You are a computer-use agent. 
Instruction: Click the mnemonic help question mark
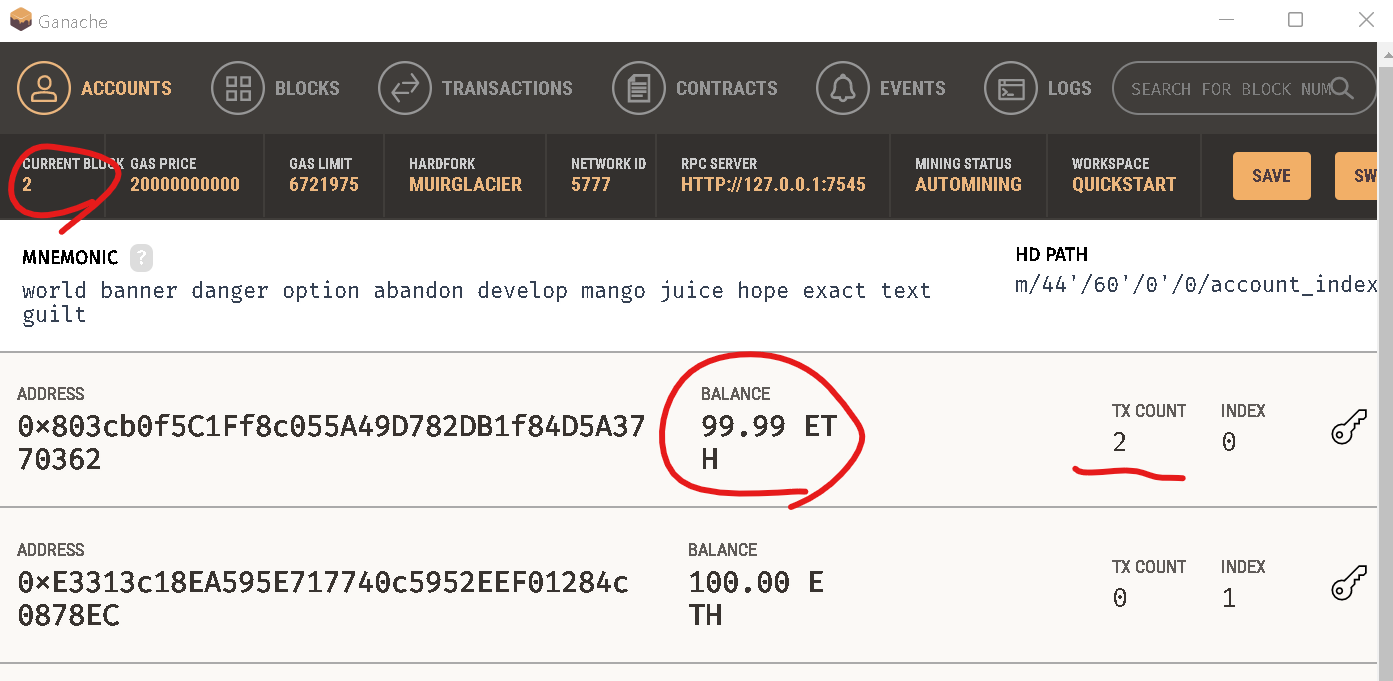tap(141, 257)
